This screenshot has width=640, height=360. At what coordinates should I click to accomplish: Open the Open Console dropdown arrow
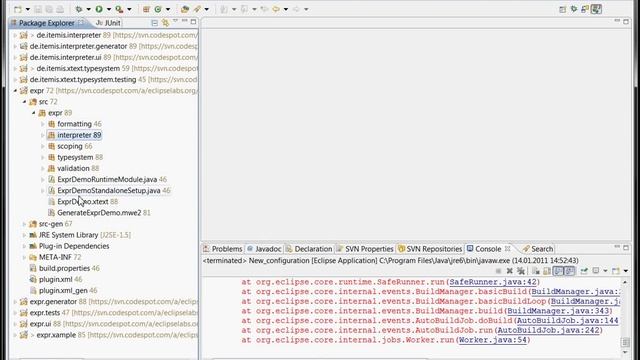click(x=626, y=271)
